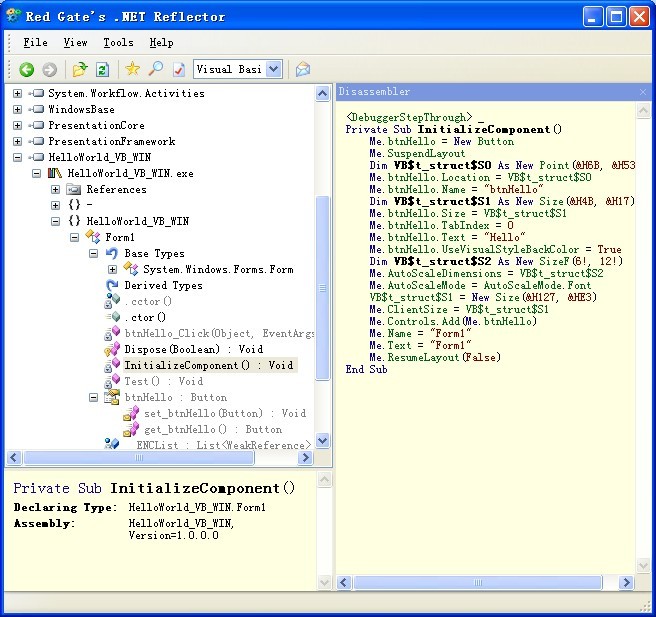Click the Options checklist toolbar icon
Viewport: 656px width, 617px height.
pyautogui.click(x=179, y=69)
